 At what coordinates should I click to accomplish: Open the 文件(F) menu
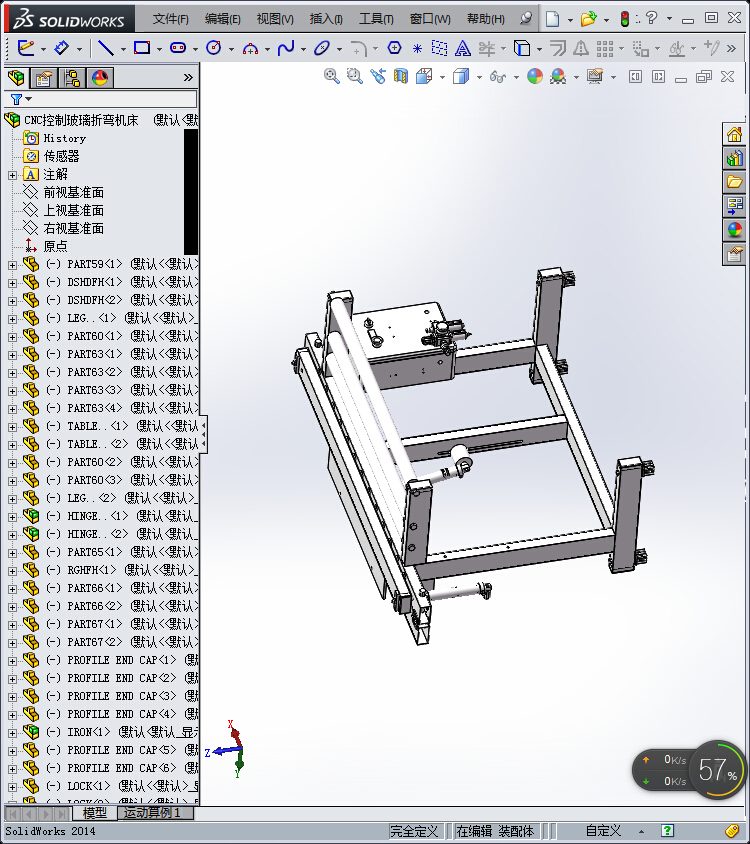(170, 19)
